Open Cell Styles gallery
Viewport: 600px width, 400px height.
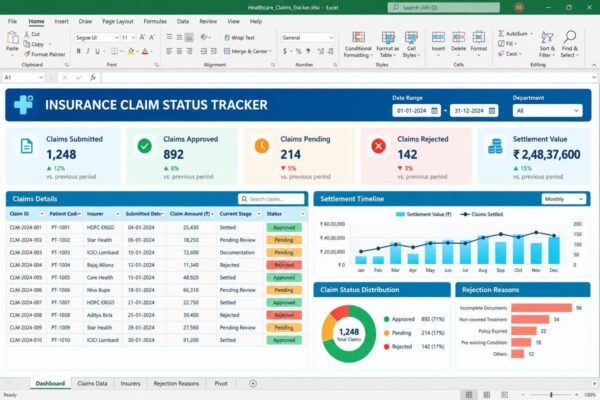(411, 45)
